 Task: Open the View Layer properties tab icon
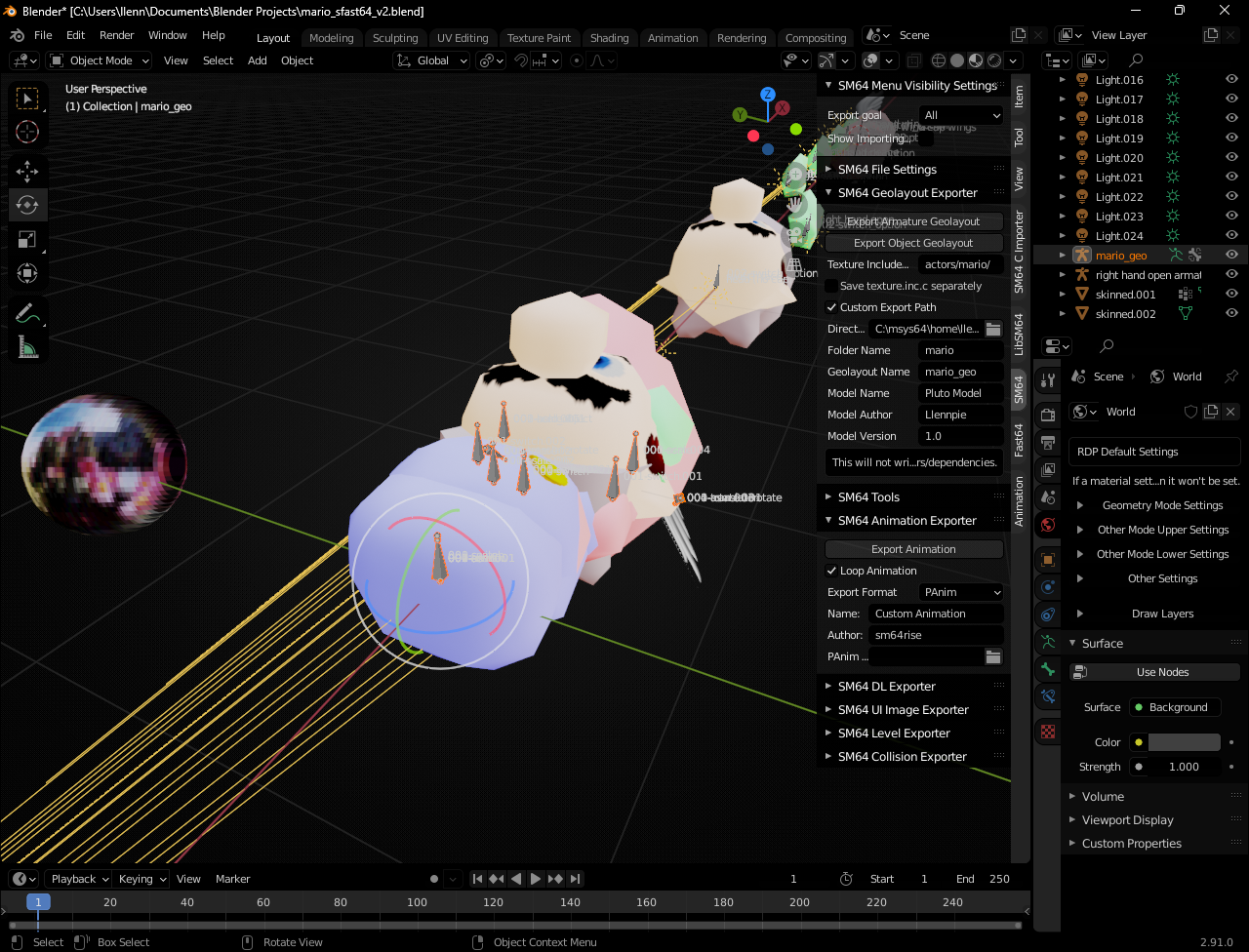[1048, 470]
